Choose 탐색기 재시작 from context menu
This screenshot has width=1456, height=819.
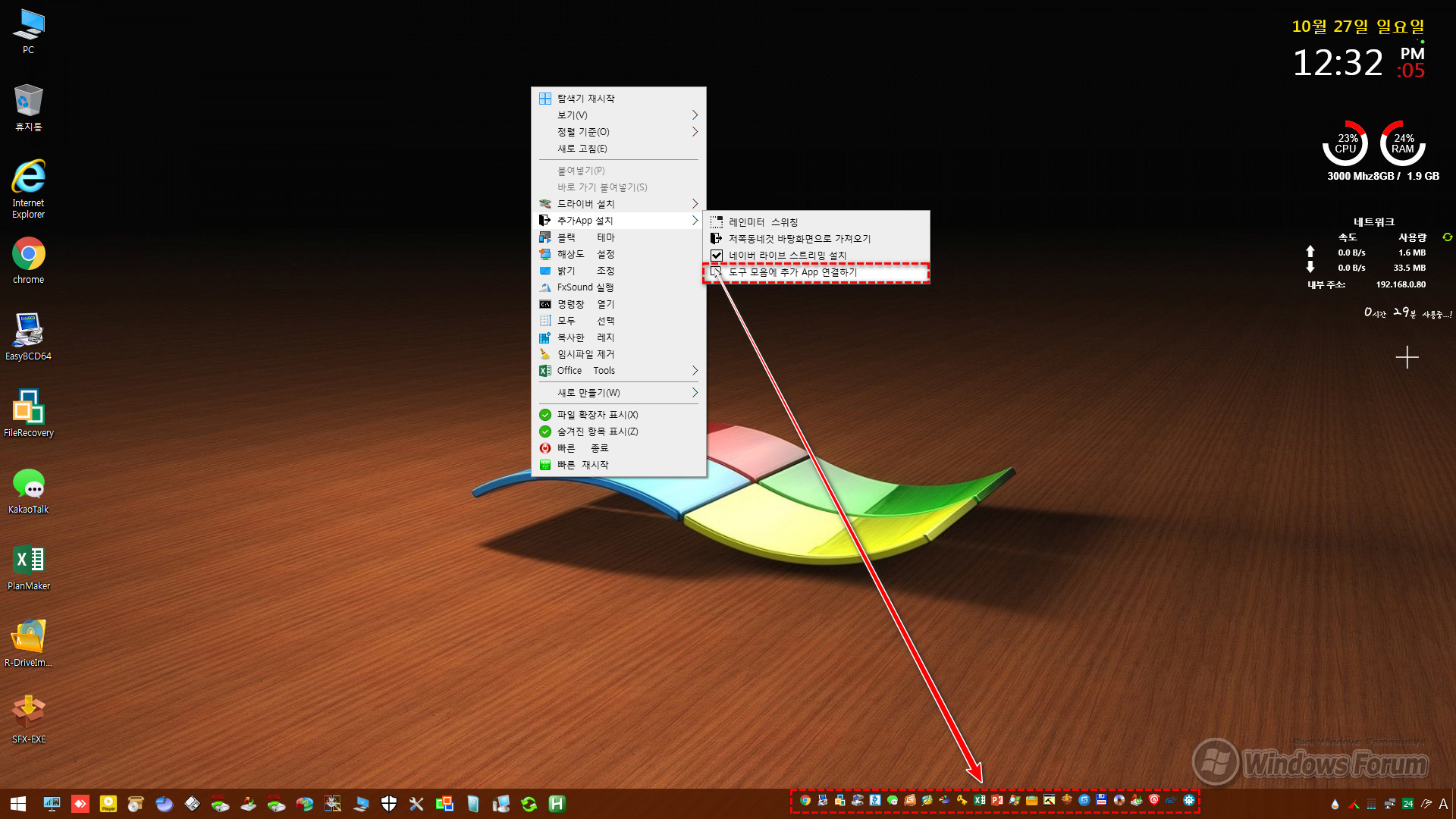618,99
